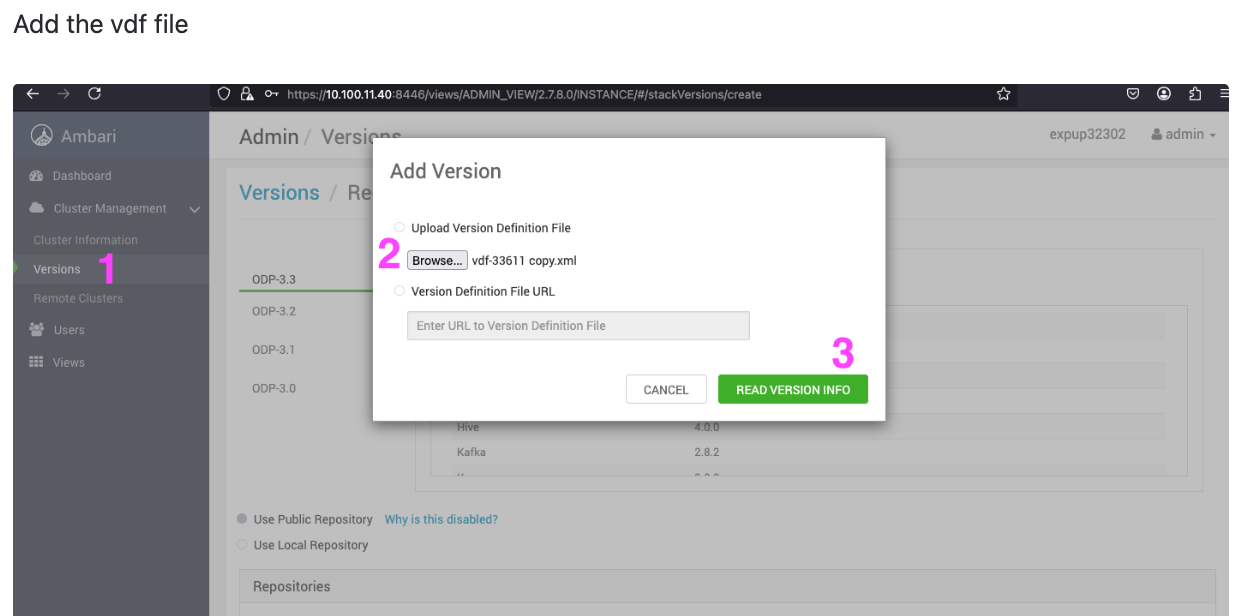Click the padlock site security icon

click(x=247, y=94)
